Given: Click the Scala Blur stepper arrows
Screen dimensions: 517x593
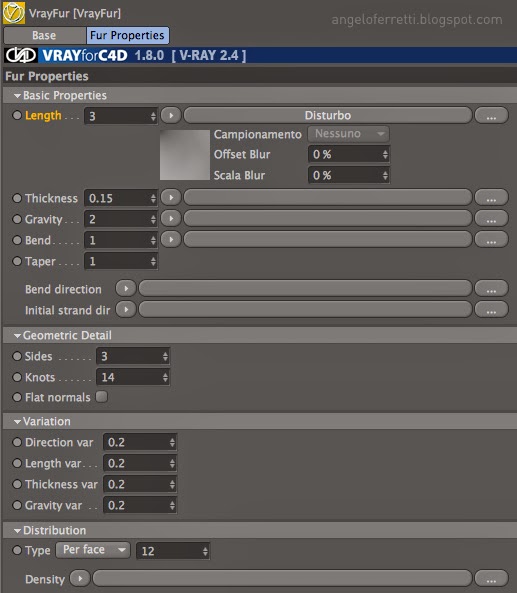Looking at the screenshot, I should (x=385, y=175).
